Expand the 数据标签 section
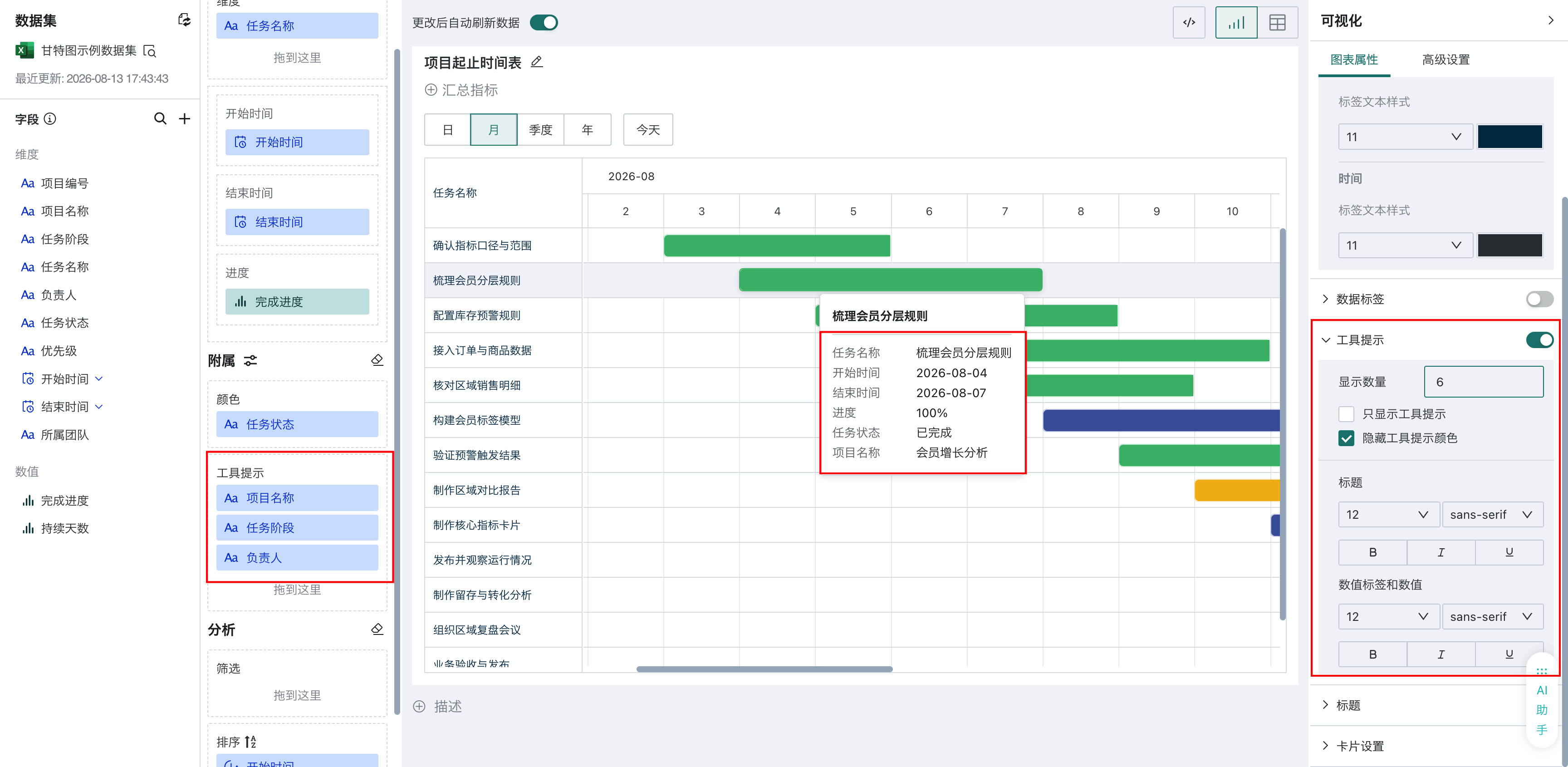Viewport: 1568px width, 767px height. point(1325,299)
